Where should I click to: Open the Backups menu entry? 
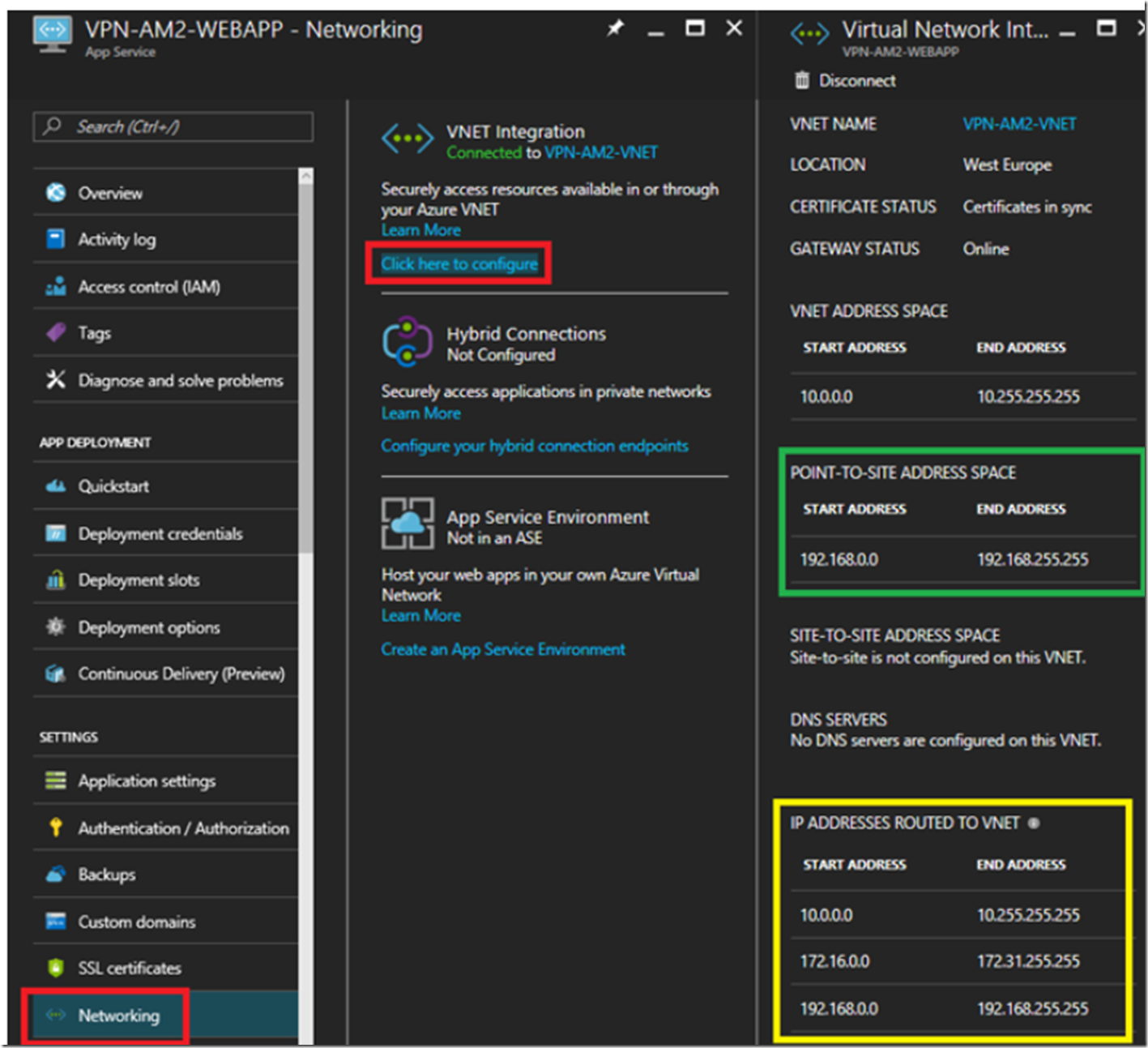pos(165,874)
